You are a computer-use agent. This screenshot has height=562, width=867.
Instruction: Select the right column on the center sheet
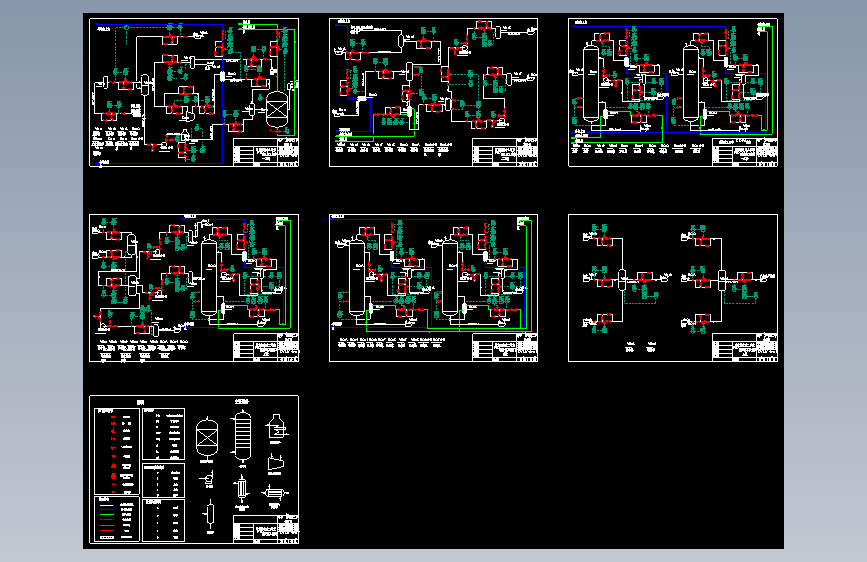coord(450,278)
